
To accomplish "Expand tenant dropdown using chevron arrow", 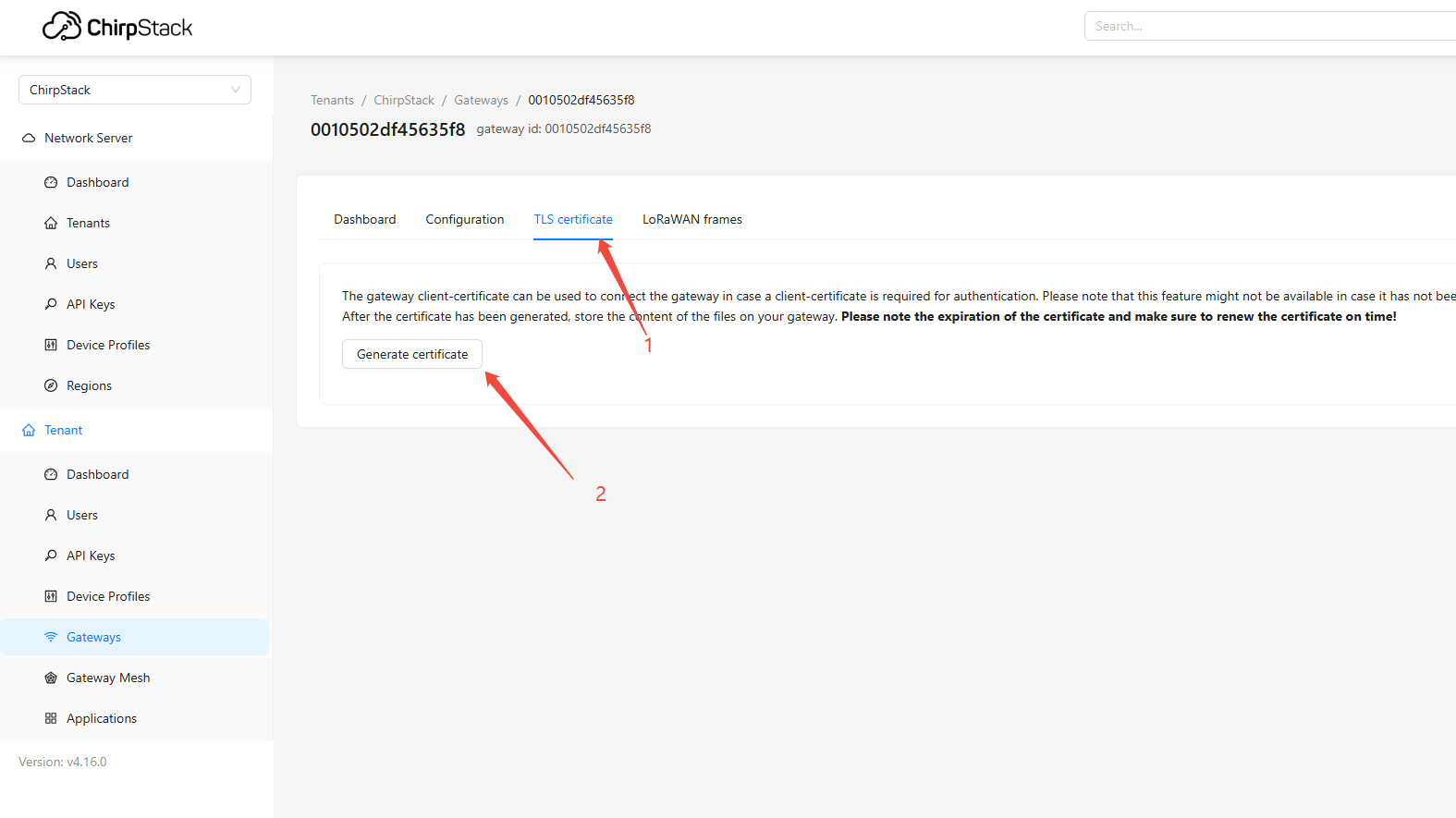I will pyautogui.click(x=236, y=90).
